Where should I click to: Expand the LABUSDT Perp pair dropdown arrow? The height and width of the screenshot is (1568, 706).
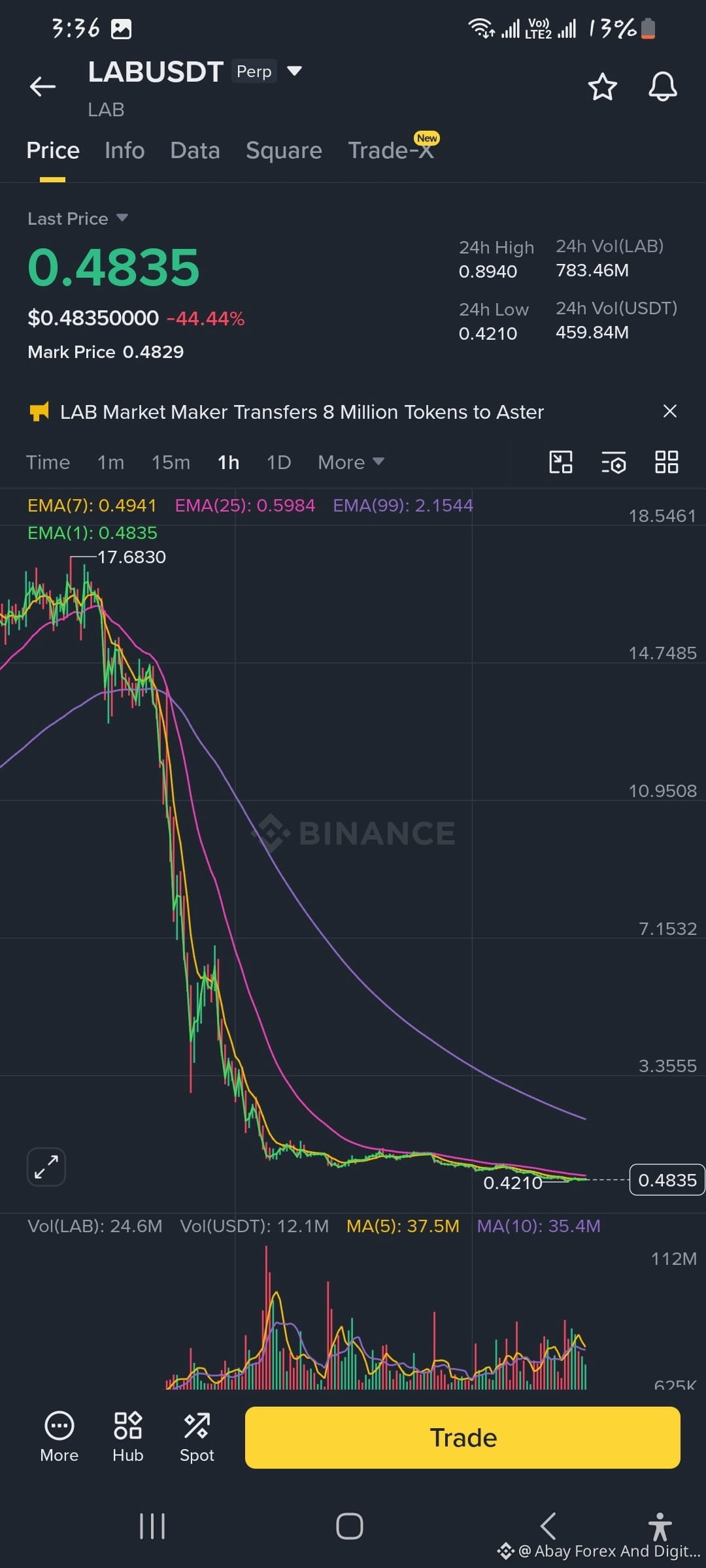(295, 71)
